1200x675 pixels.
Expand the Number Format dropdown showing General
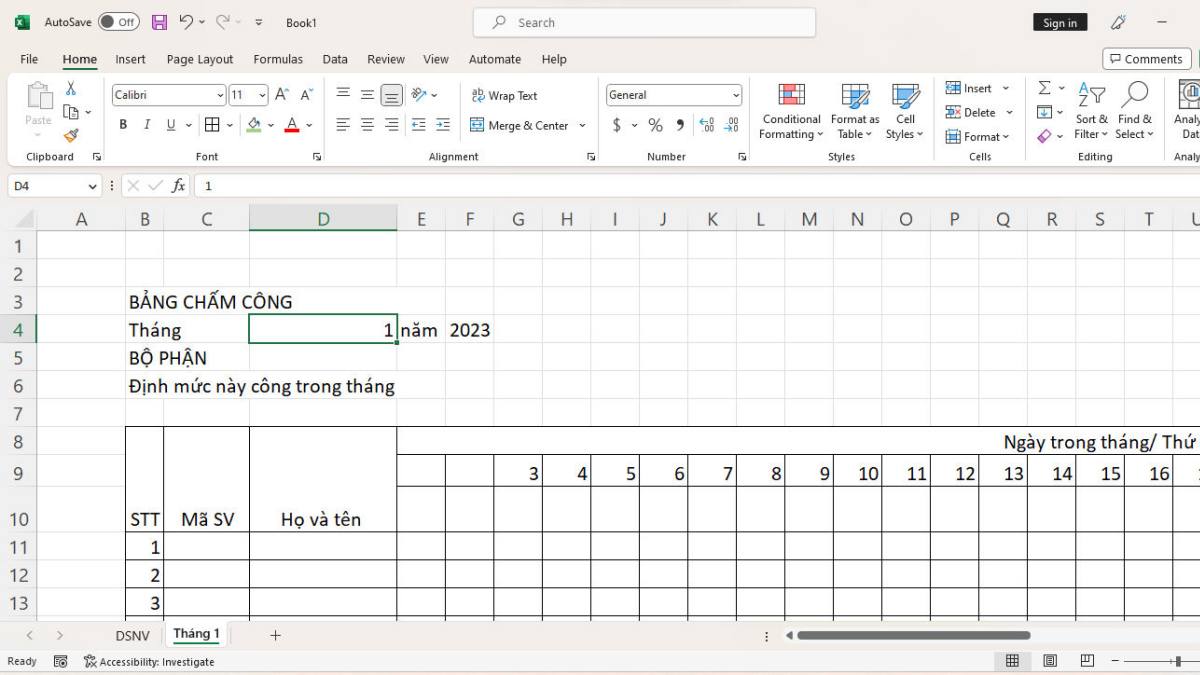point(736,94)
